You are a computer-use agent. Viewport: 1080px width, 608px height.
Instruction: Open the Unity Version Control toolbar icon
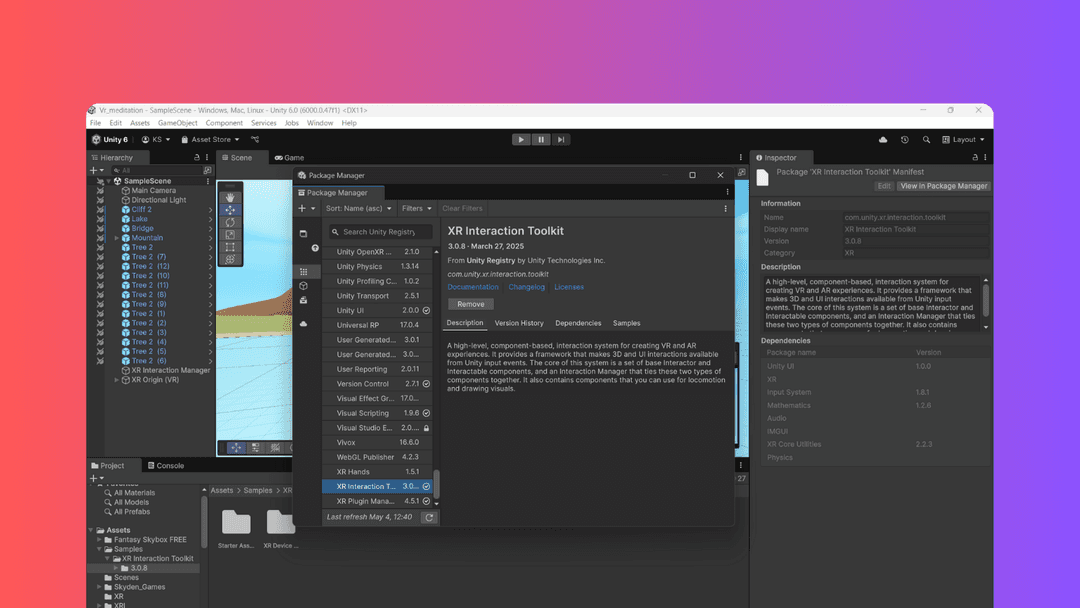pos(255,140)
